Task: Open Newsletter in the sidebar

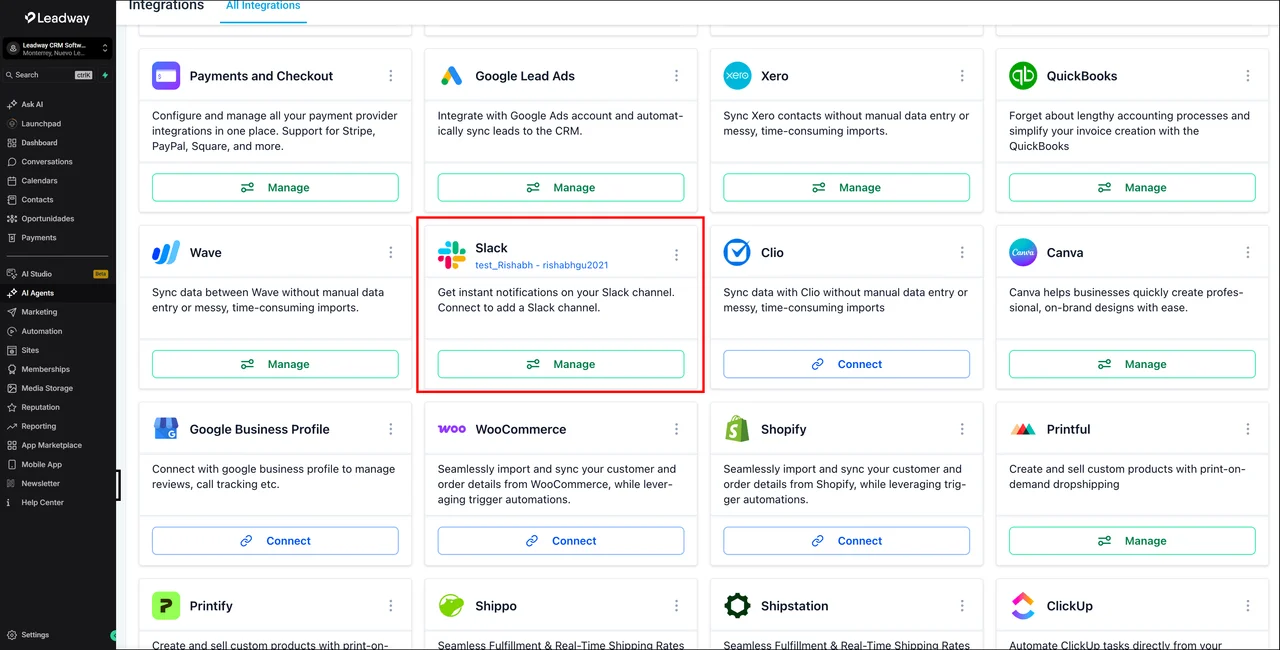Action: click(40, 483)
